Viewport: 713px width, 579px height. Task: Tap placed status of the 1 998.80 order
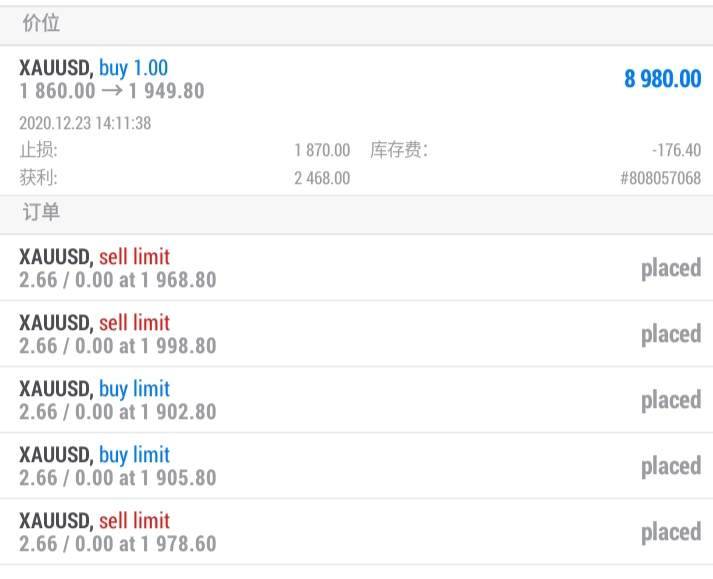tap(670, 334)
